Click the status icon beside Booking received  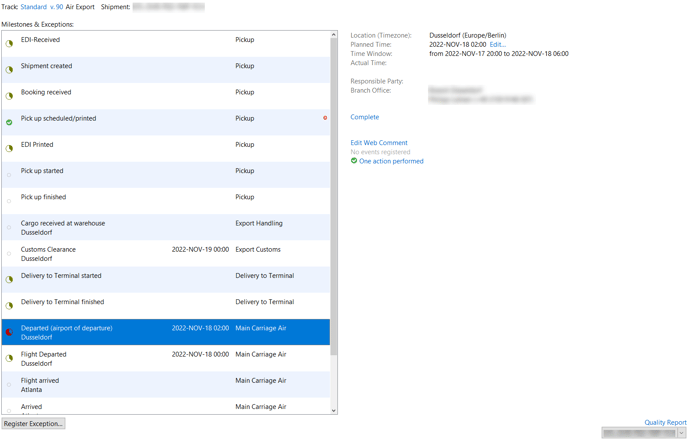pos(9,96)
